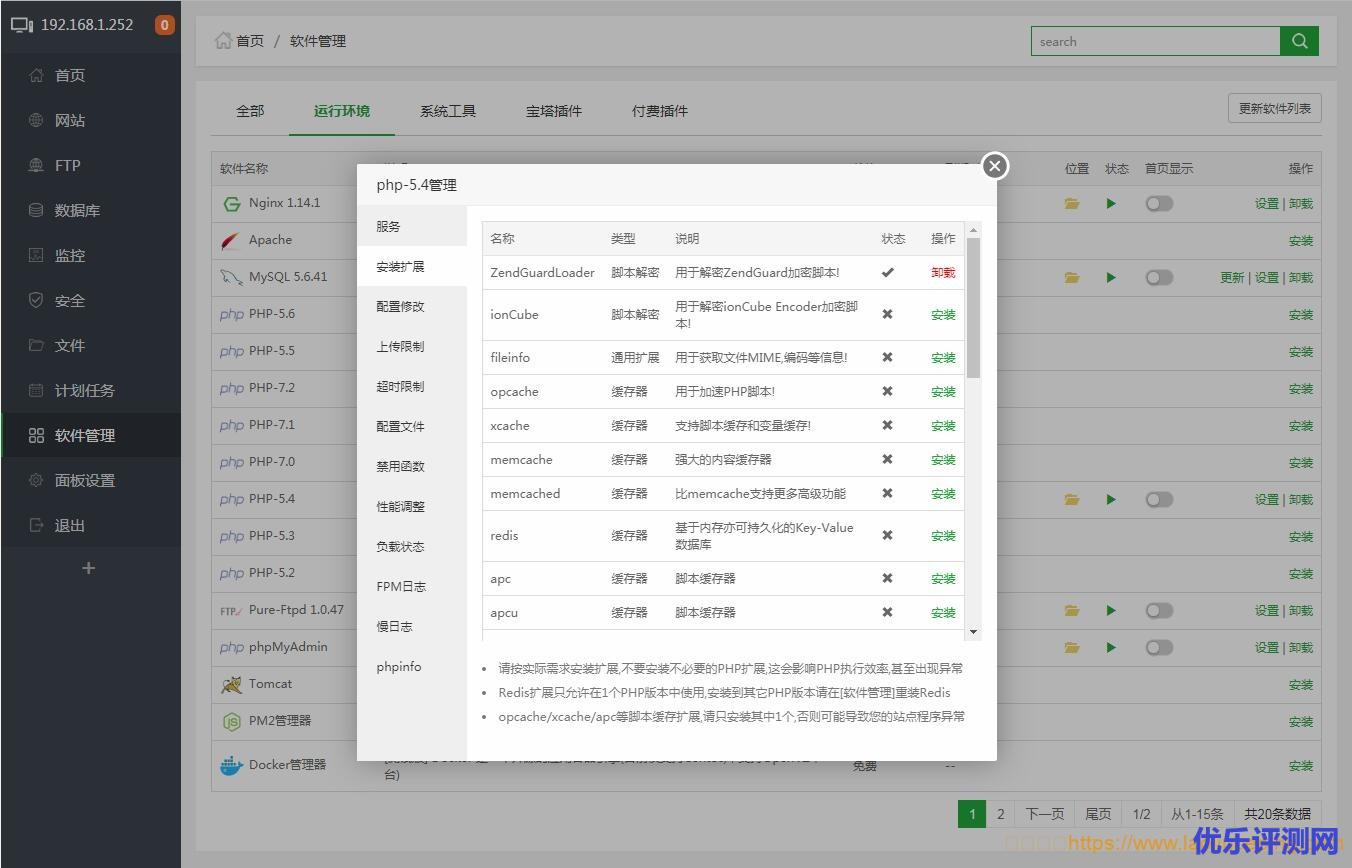Screen dimensions: 1352x868
Task: Open FPM日志 section in php dialog
Action: pos(412,586)
